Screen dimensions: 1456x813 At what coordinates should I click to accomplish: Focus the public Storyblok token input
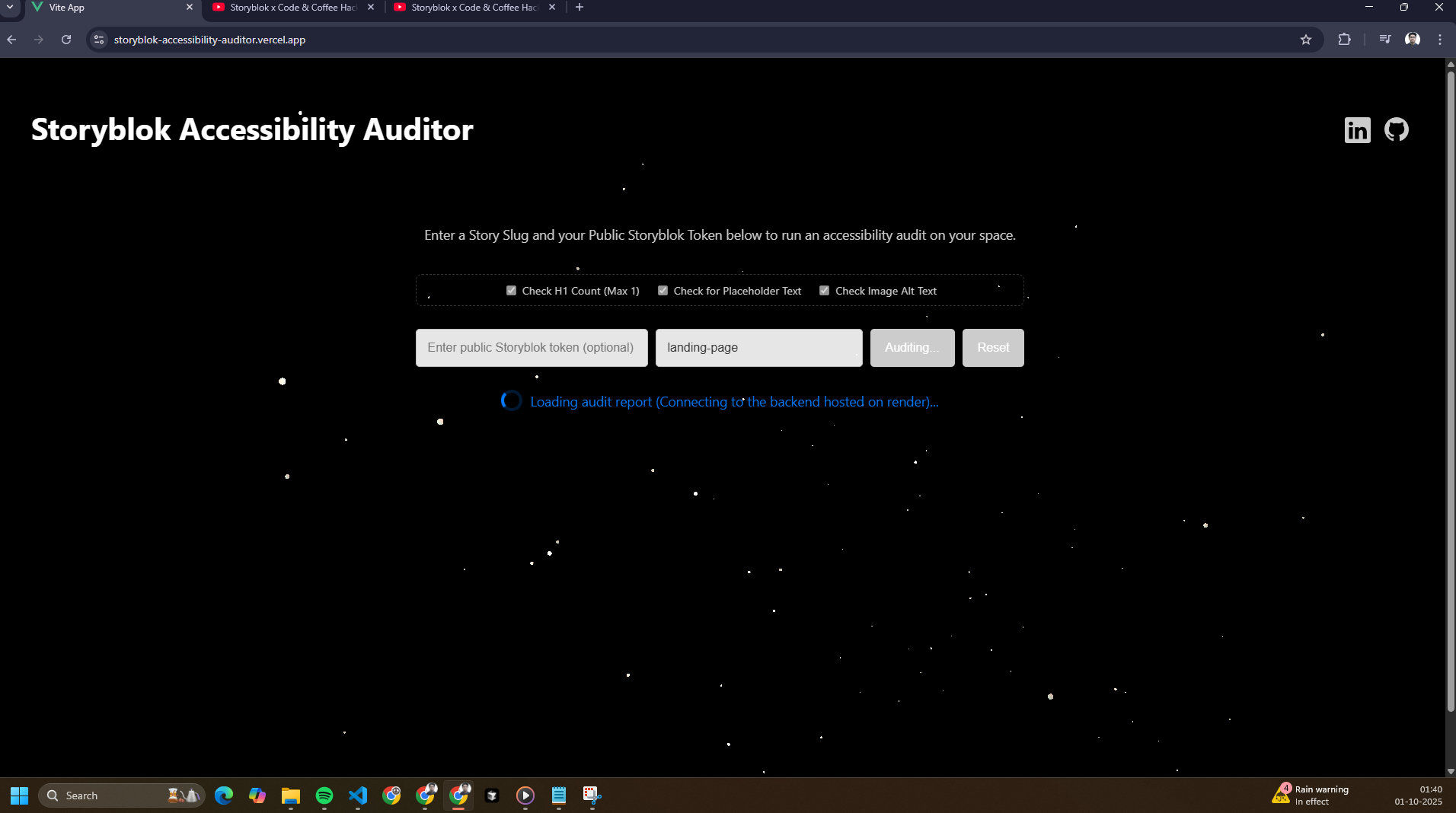point(532,348)
